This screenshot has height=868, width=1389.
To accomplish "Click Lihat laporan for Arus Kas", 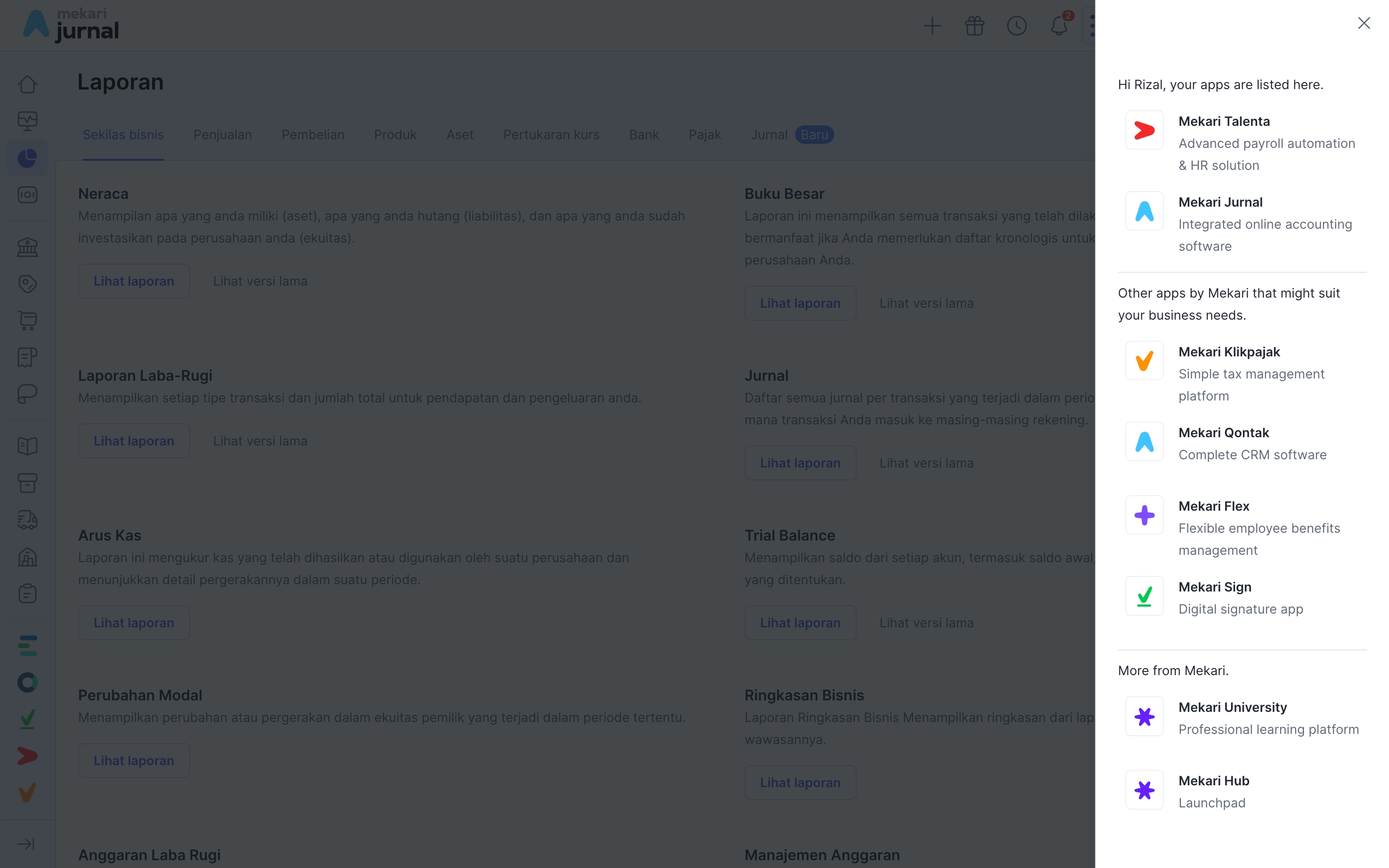I will (x=134, y=623).
